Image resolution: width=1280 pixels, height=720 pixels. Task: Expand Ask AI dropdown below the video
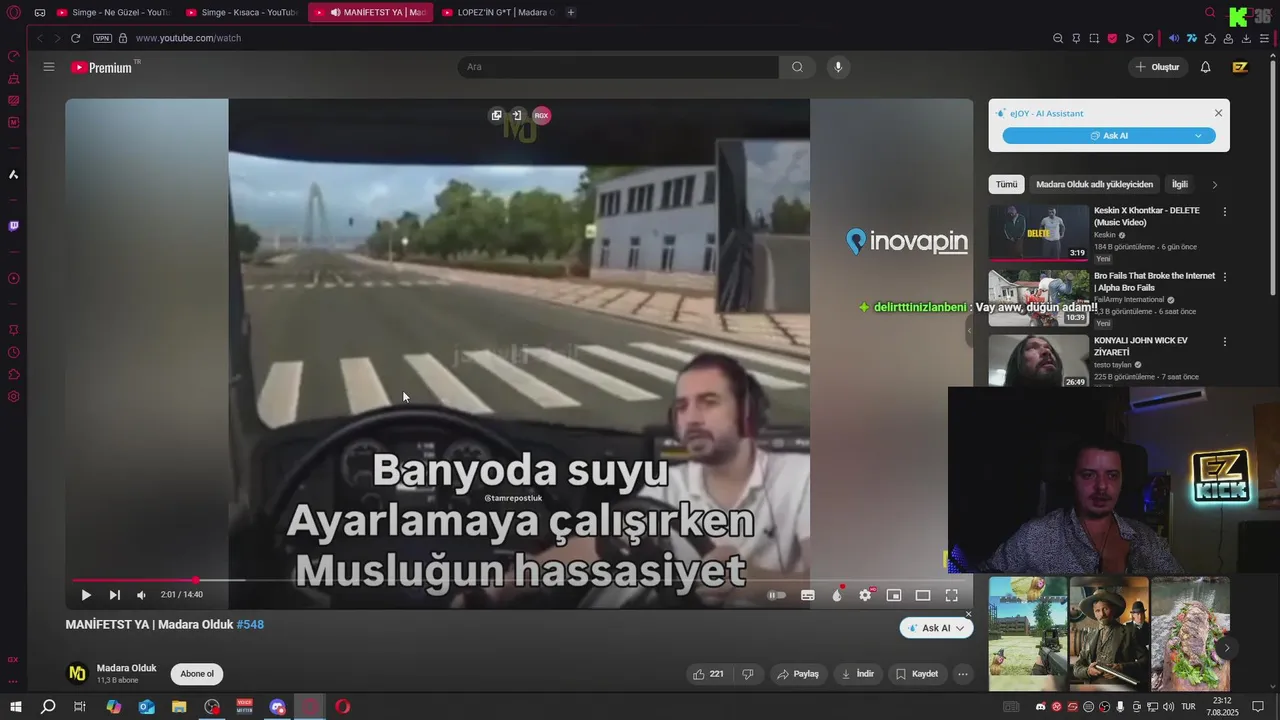pyautogui.click(x=960, y=628)
